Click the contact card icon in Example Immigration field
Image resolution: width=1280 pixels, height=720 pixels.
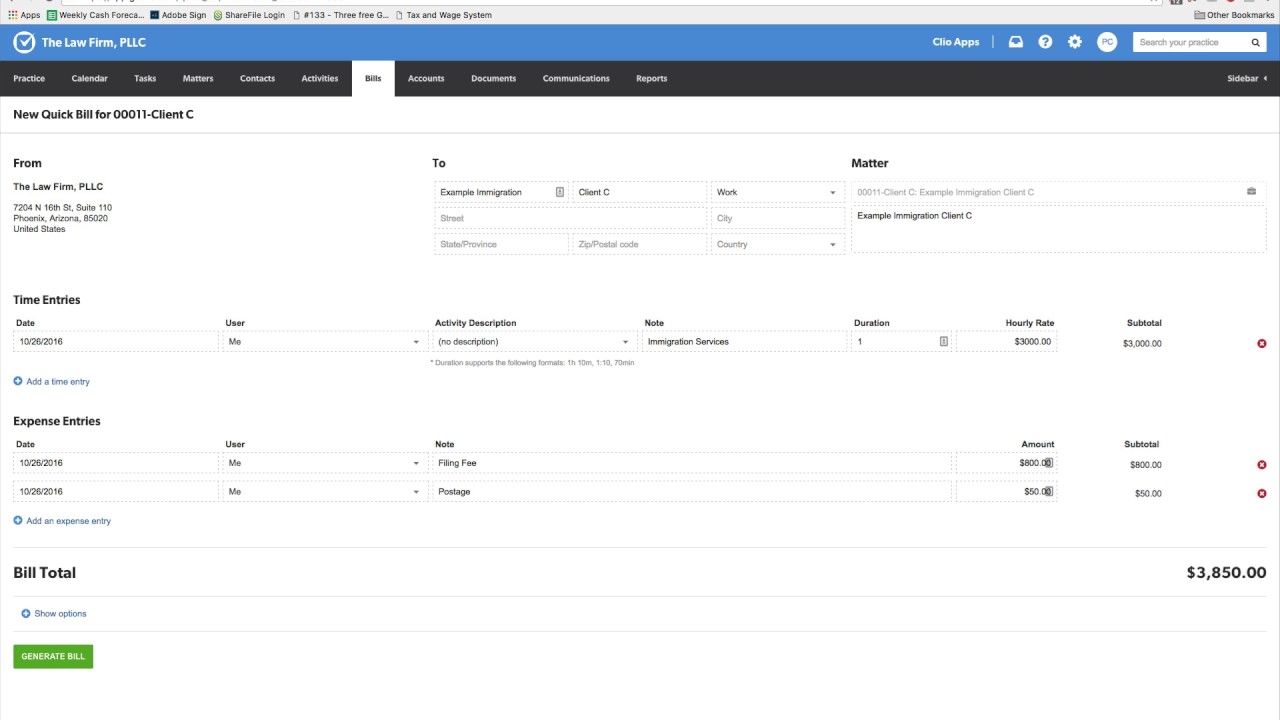(x=560, y=192)
